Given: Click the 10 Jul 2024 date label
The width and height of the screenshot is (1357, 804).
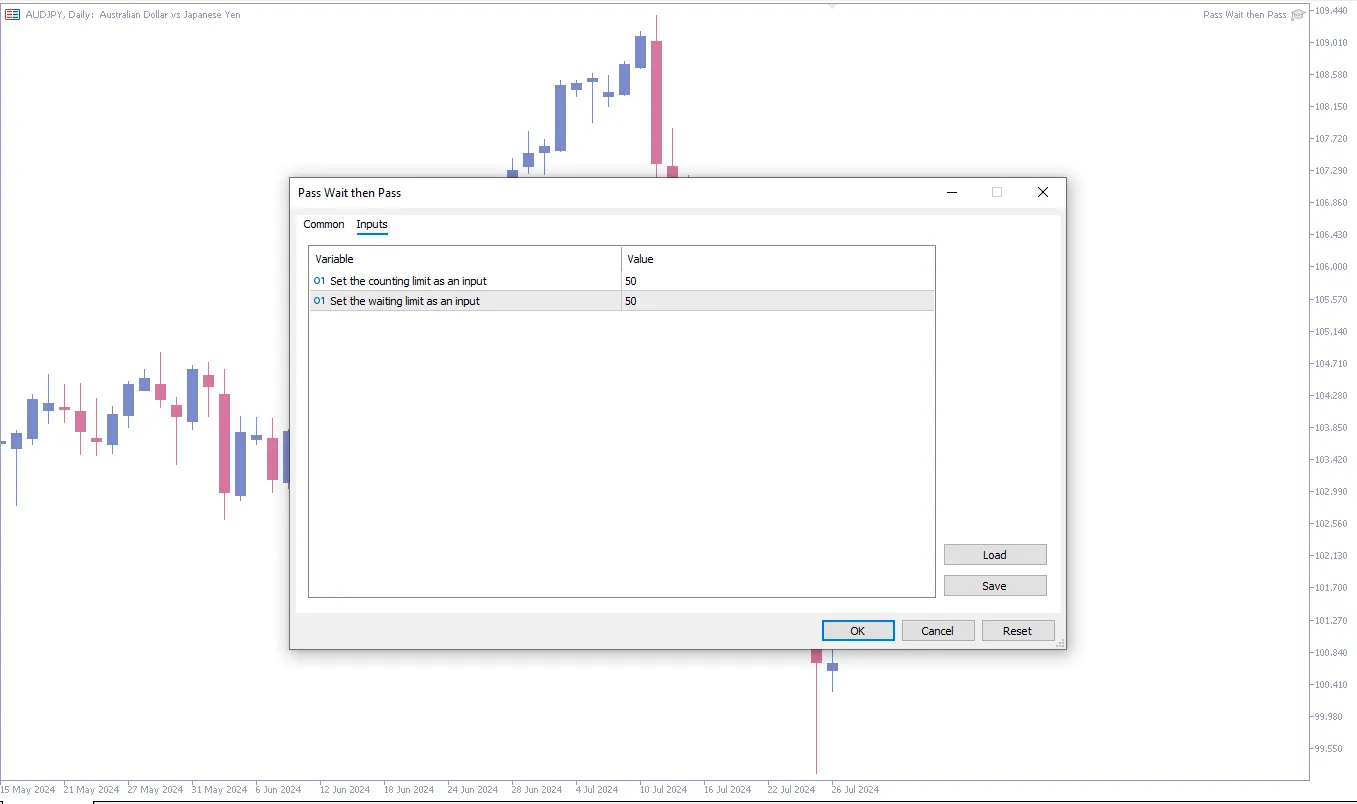Looking at the screenshot, I should (663, 790).
